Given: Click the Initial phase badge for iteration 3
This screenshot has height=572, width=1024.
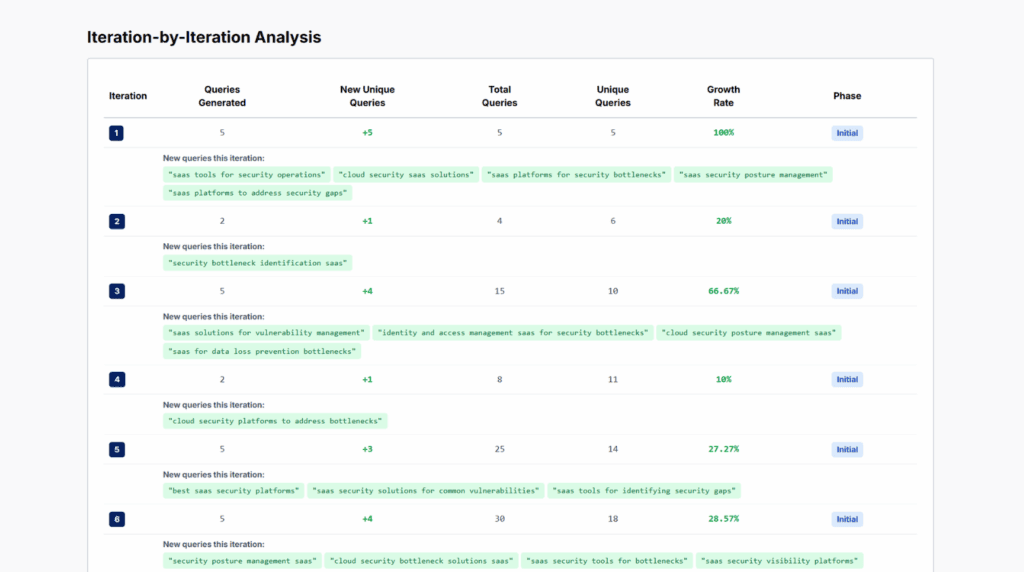Looking at the screenshot, I should pyautogui.click(x=846, y=291).
